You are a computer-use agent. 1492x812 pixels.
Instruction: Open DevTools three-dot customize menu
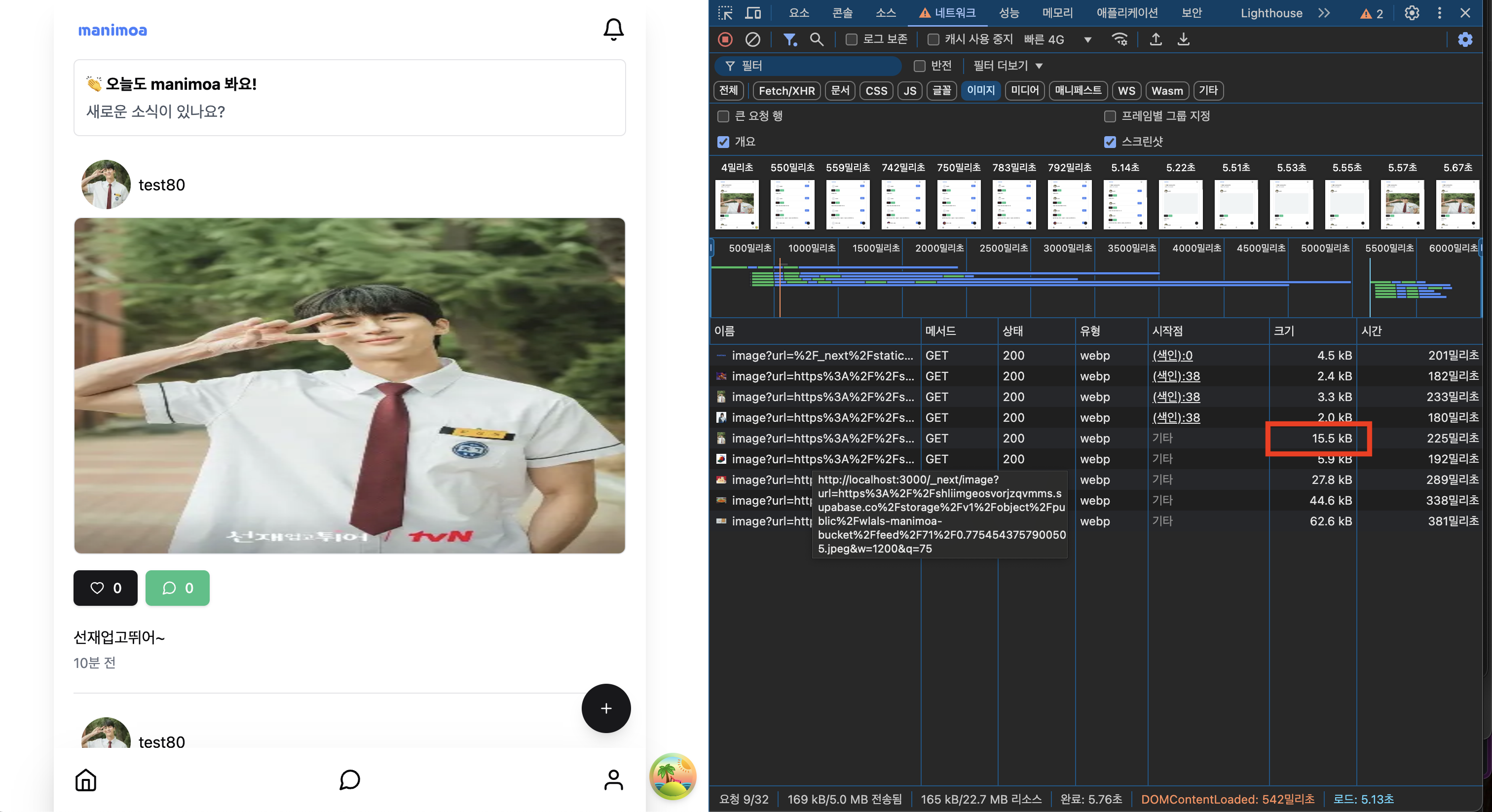point(1439,13)
